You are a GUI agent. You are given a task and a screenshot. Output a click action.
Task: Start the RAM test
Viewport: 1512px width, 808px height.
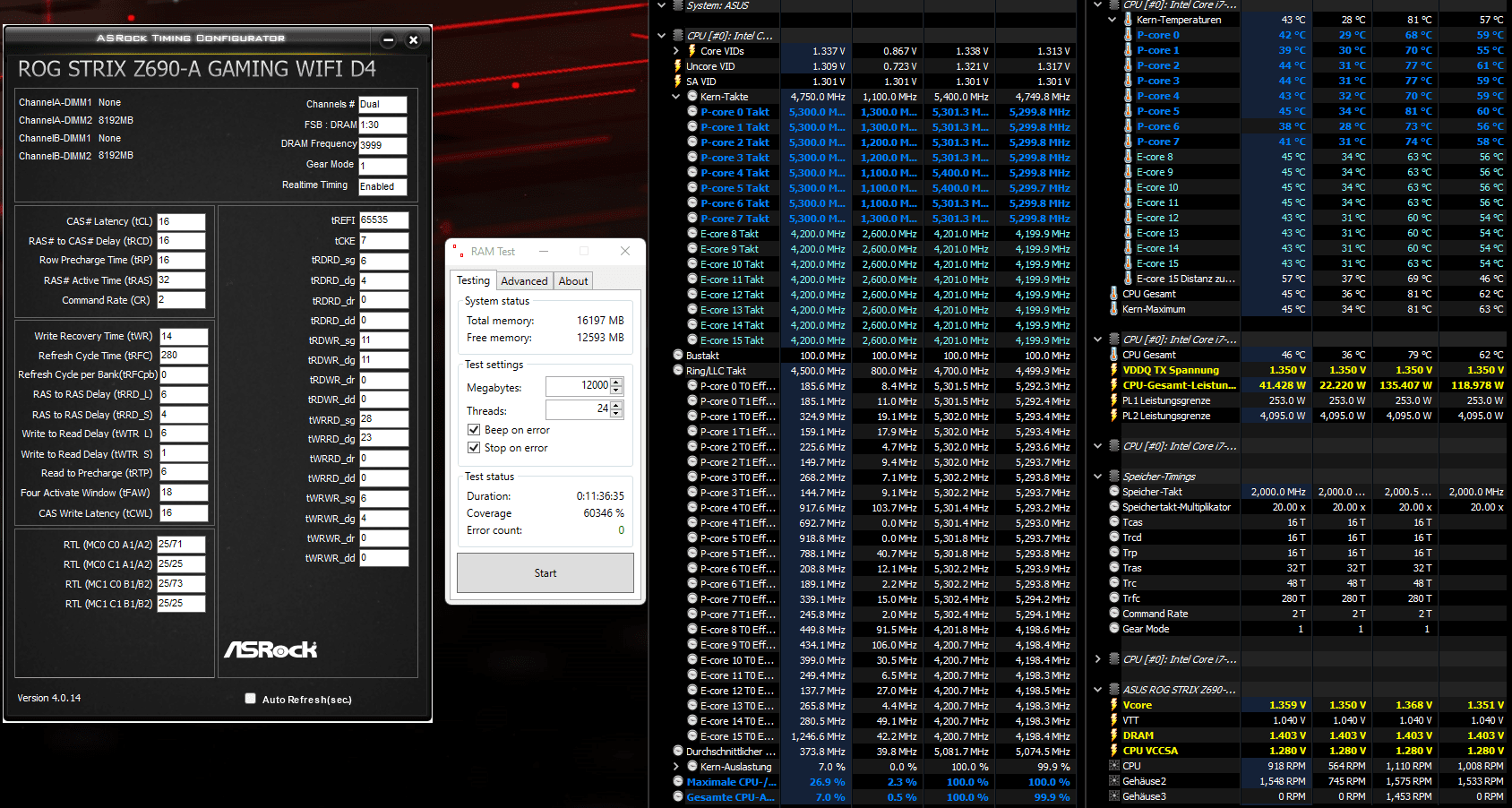546,573
